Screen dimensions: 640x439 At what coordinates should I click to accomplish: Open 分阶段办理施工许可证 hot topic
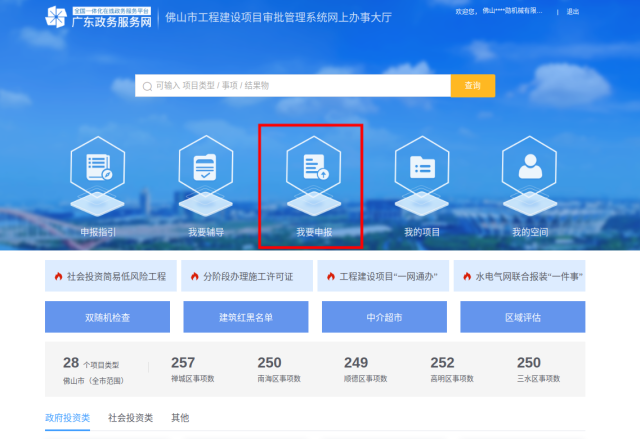[x=246, y=276]
